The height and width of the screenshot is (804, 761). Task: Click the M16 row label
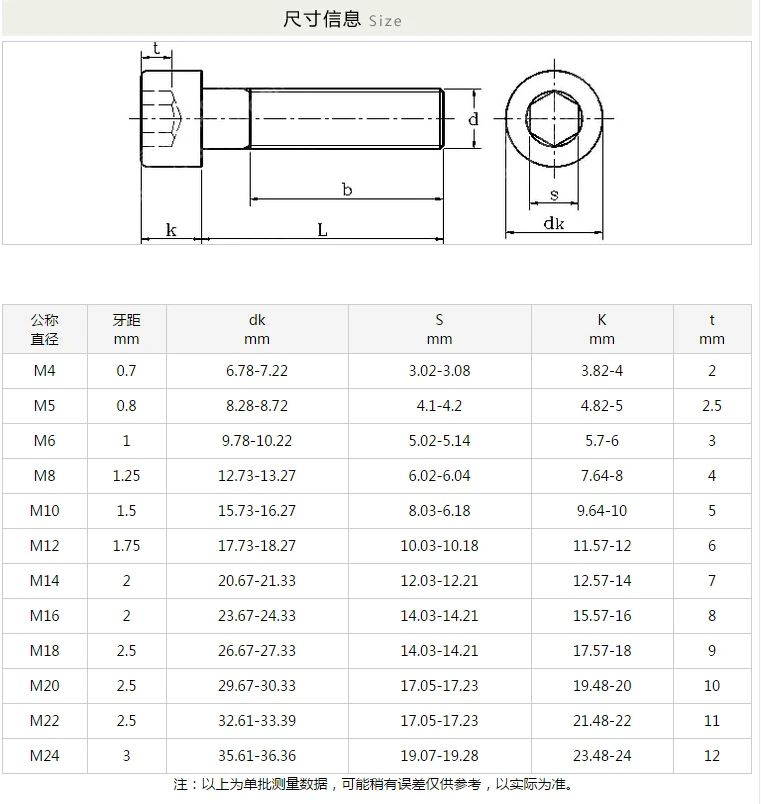tap(45, 615)
